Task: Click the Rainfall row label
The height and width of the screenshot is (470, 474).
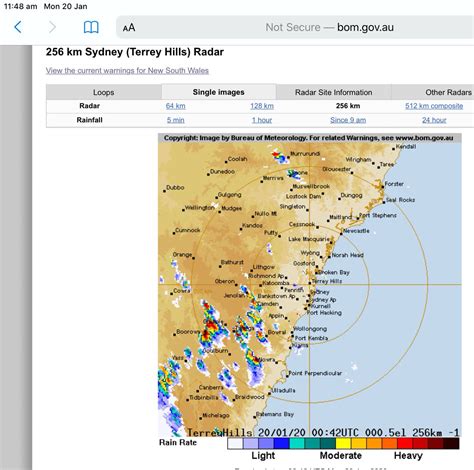Action: pyautogui.click(x=89, y=120)
